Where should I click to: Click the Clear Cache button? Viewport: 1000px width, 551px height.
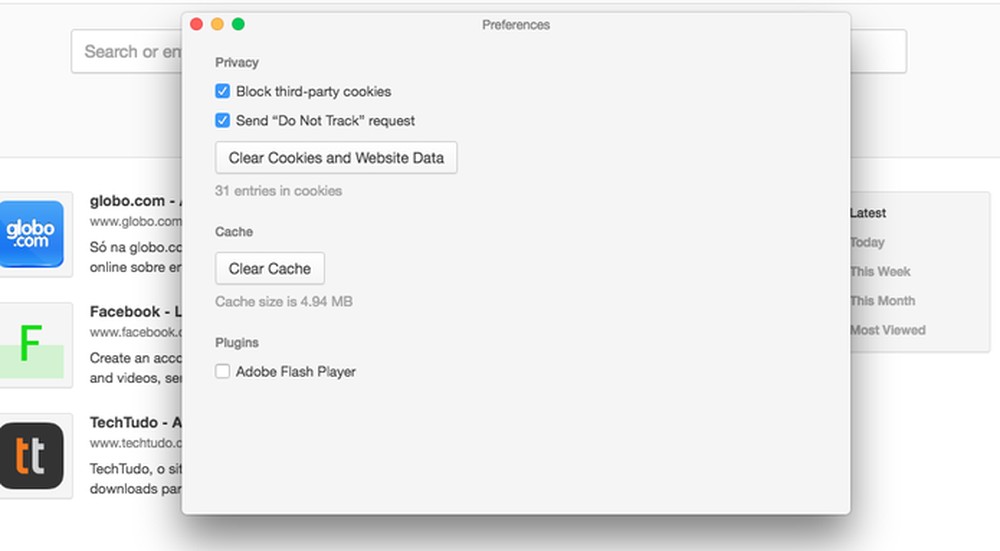click(270, 269)
